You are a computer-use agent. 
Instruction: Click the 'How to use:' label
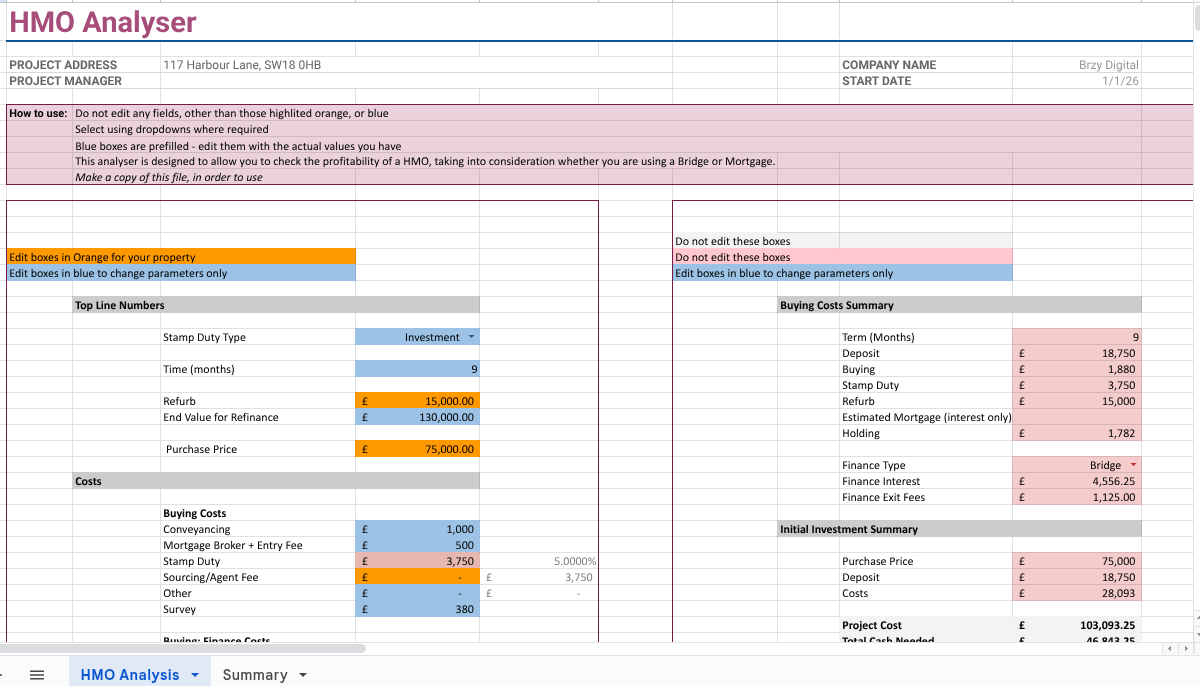click(38, 113)
